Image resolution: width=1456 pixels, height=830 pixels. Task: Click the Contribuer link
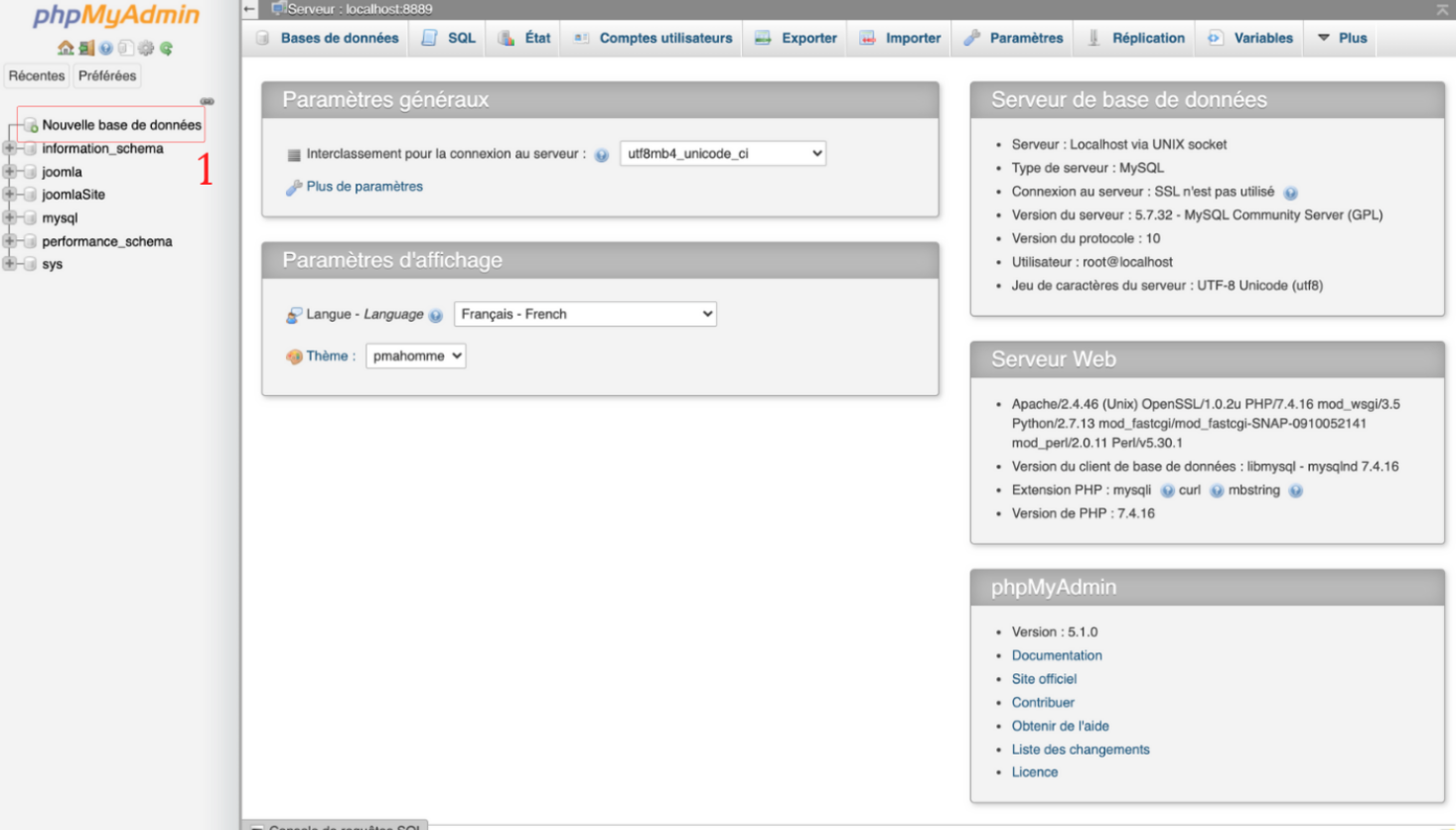pos(1043,702)
